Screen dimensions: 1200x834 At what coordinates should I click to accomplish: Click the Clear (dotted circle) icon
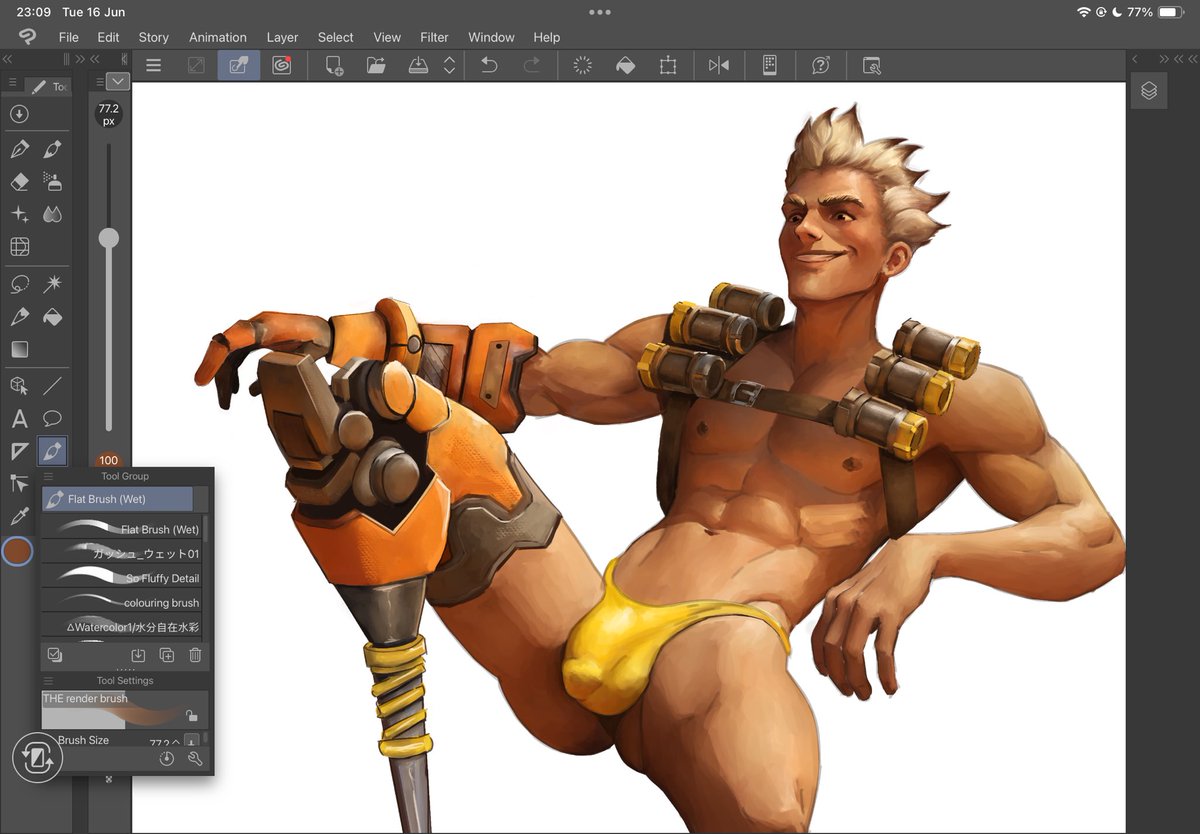[582, 66]
